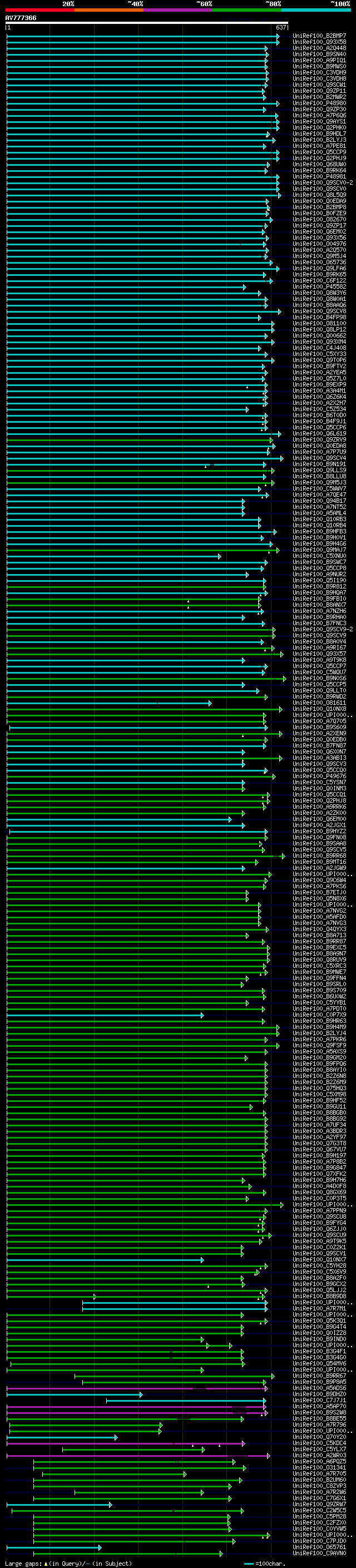
Task: Open the UniRef100_Q9SCV0-2 entry
Action: [323, 182]
